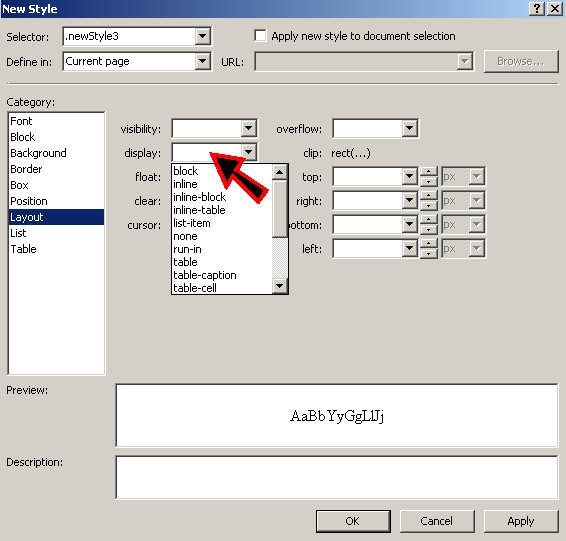The image size is (566, 541).
Task: Click the display list scrollbar thumb
Action: coord(279,209)
